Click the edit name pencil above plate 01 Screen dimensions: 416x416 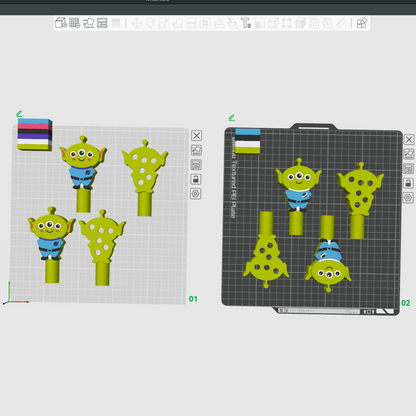19,114
